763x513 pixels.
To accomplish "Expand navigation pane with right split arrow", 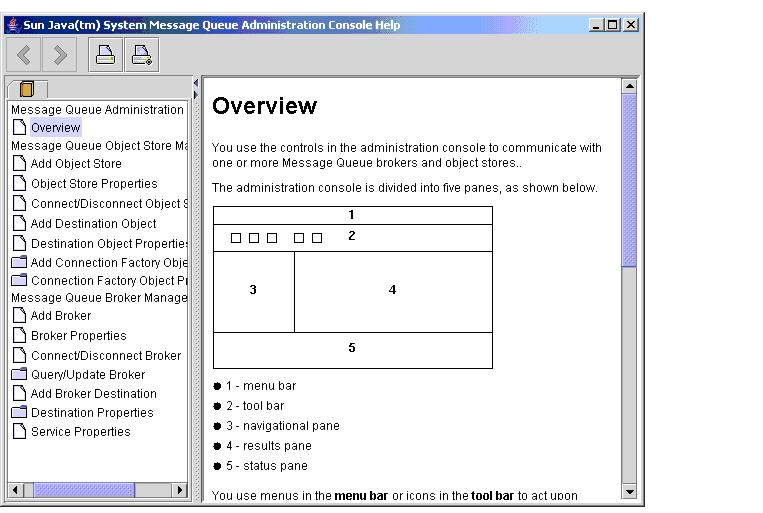I will point(196,94).
